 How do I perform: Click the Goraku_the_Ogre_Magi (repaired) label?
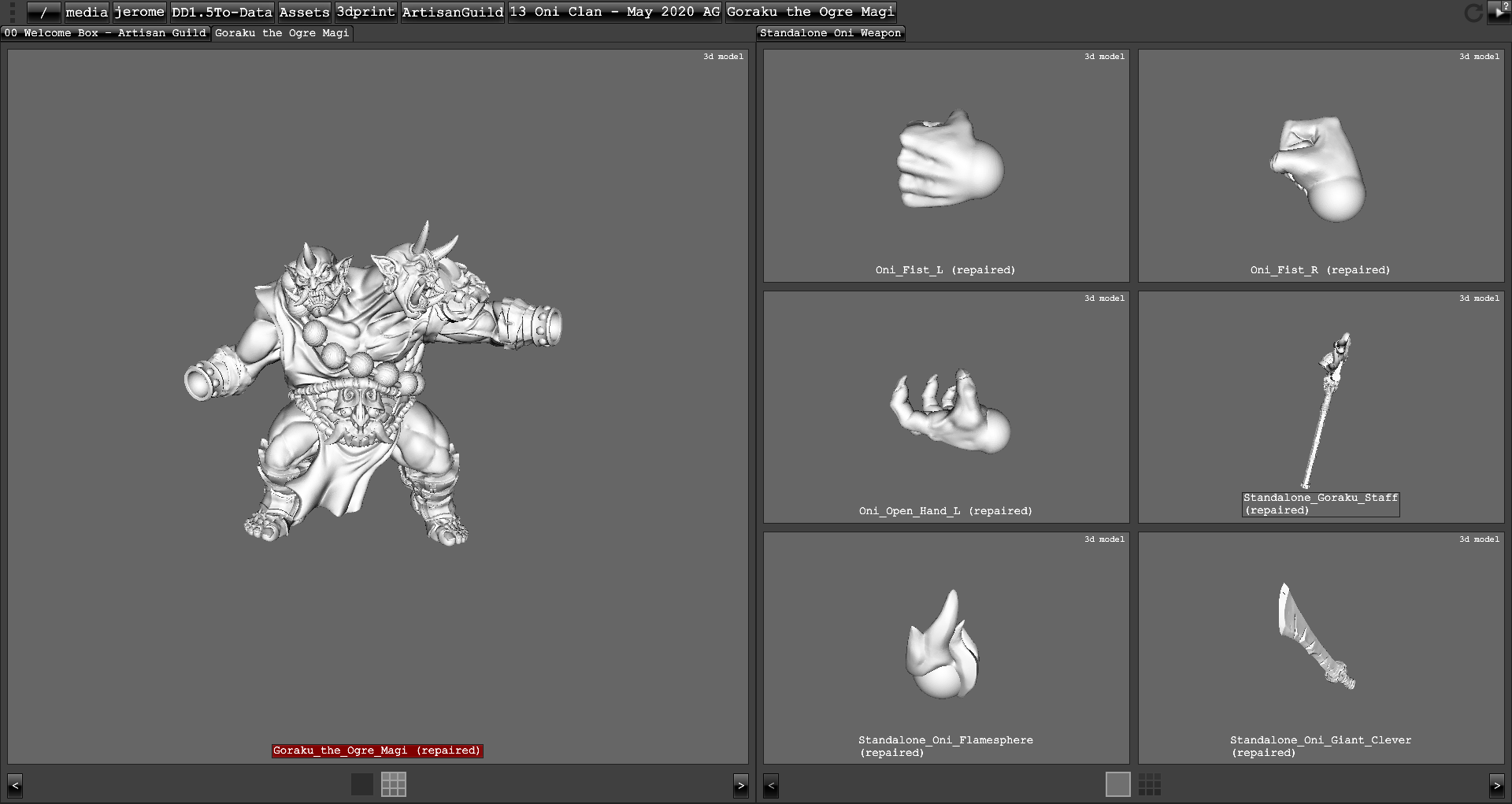pyautogui.click(x=377, y=750)
